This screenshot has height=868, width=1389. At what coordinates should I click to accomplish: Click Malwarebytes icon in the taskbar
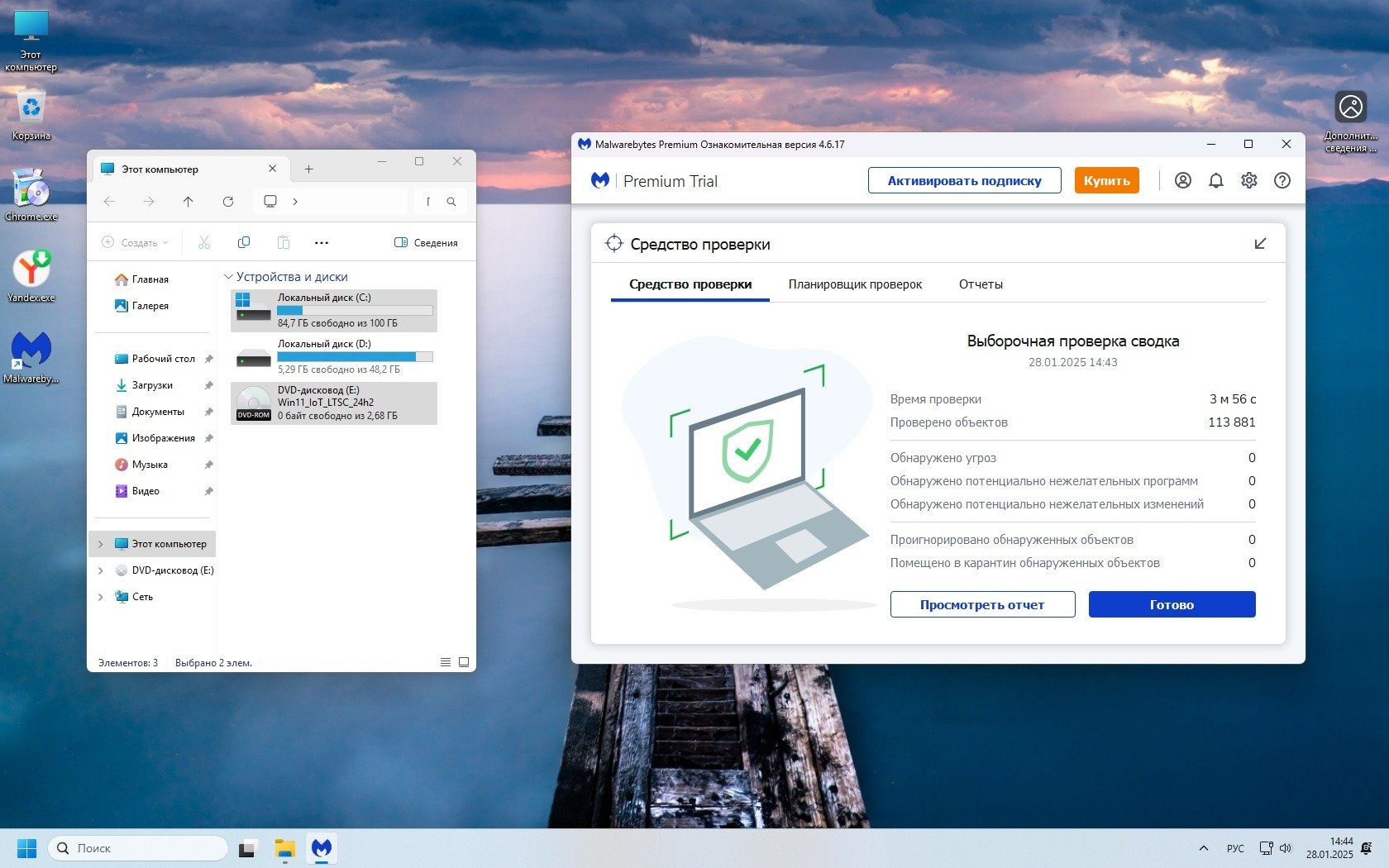point(322,848)
